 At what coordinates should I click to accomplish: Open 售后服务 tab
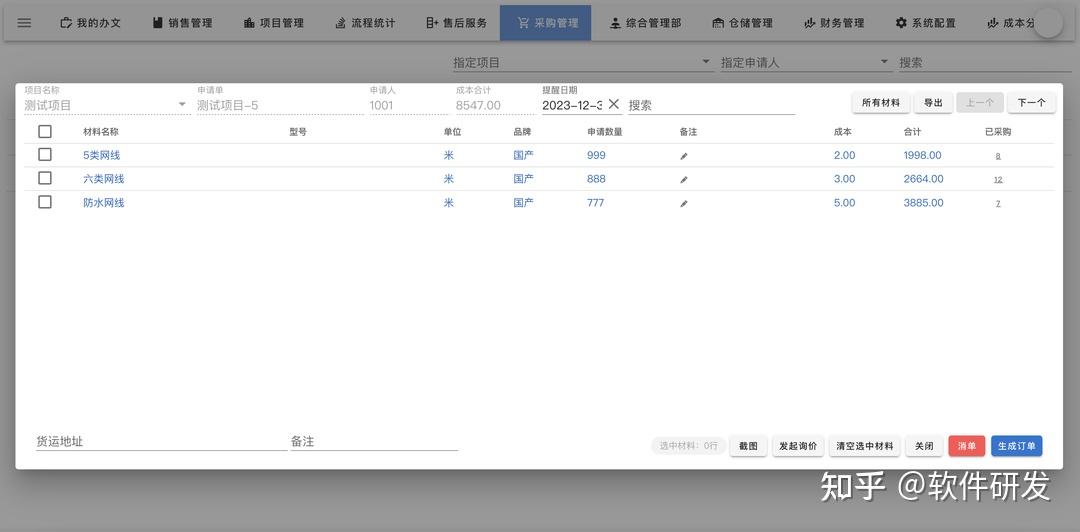[x=457, y=23]
